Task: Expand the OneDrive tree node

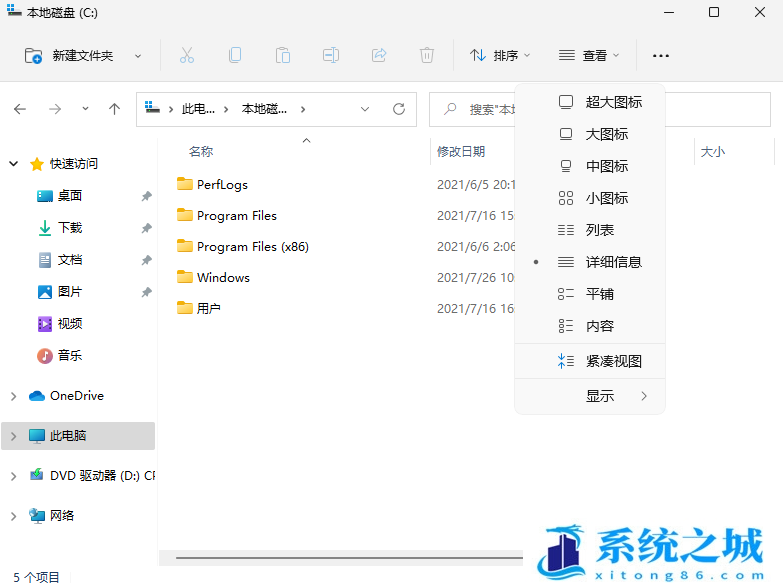Action: [x=13, y=396]
